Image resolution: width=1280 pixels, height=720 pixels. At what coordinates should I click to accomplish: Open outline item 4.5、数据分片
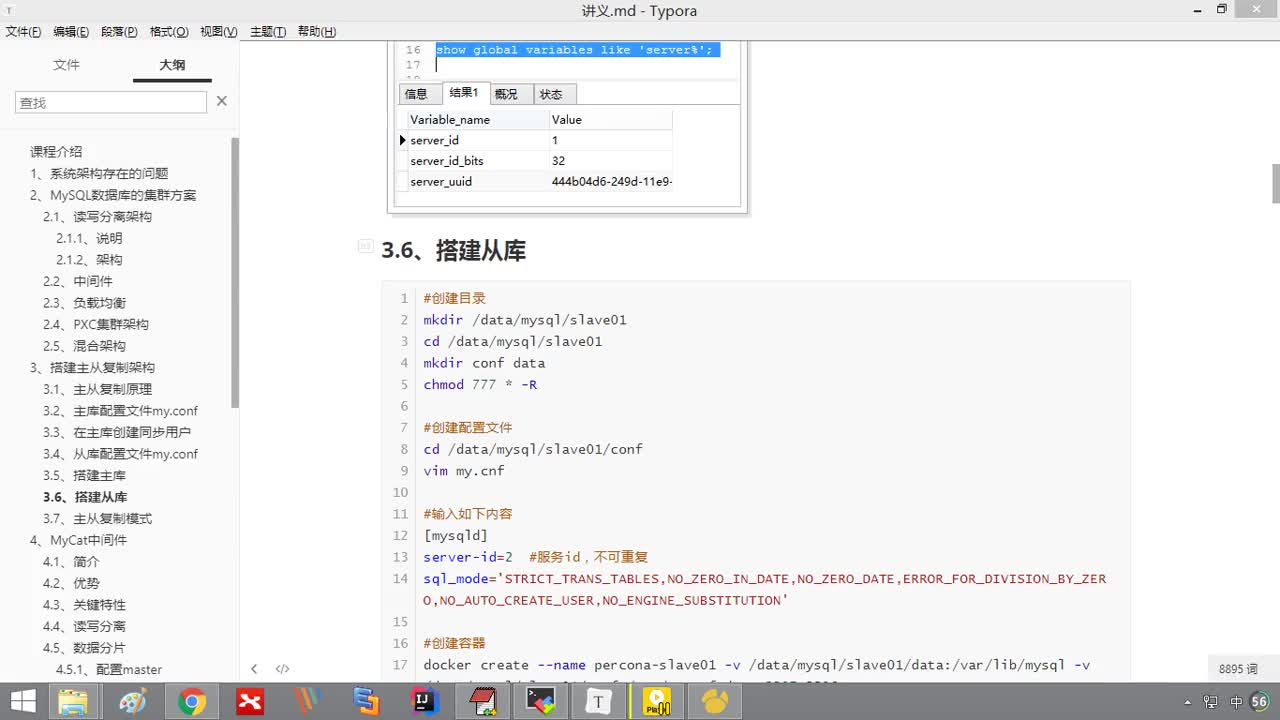click(84, 647)
